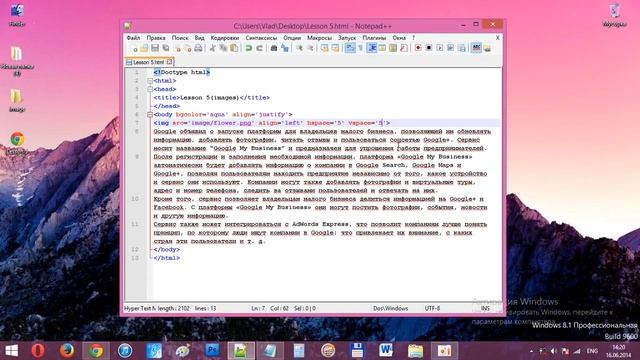Open the Кодировки menu
640x360 pixels.
[x=224, y=38]
